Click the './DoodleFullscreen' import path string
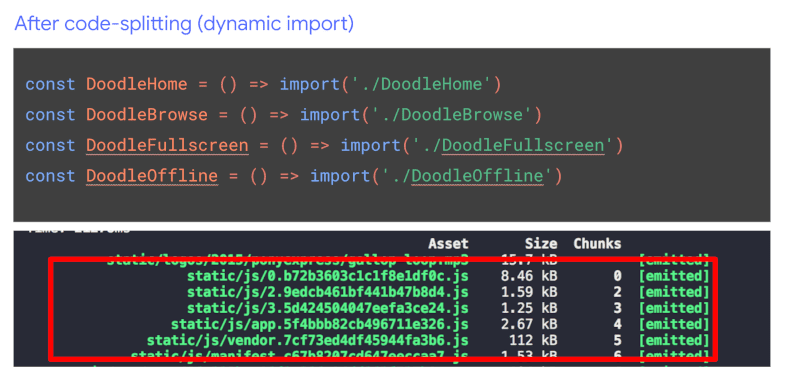 pos(513,145)
